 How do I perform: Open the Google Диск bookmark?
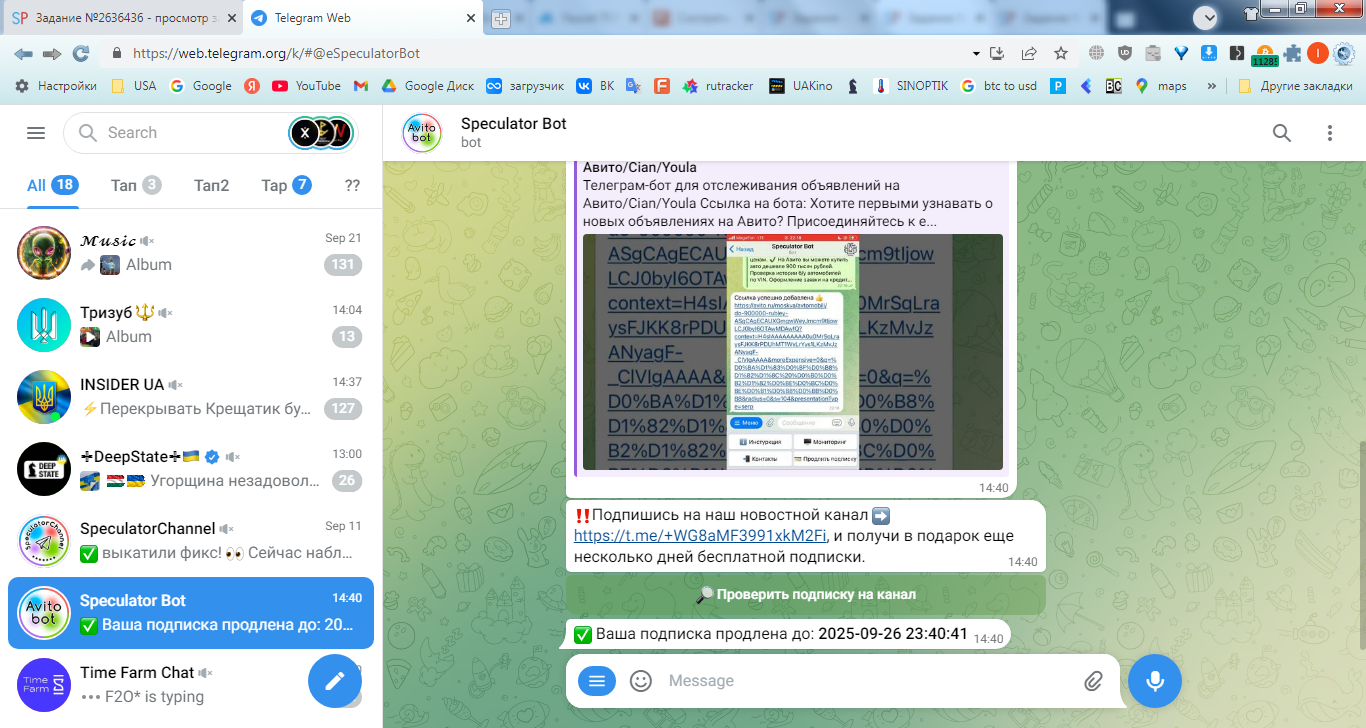click(x=427, y=86)
